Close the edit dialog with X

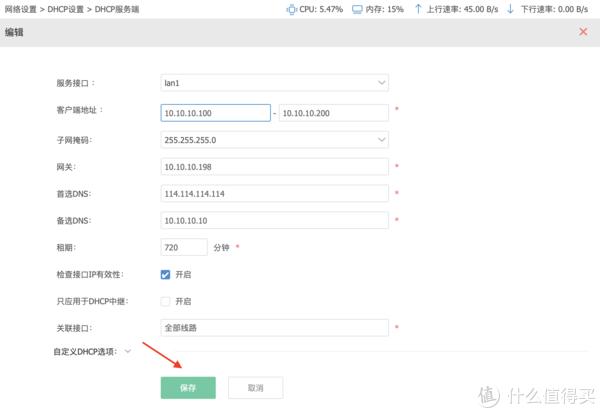pos(583,32)
